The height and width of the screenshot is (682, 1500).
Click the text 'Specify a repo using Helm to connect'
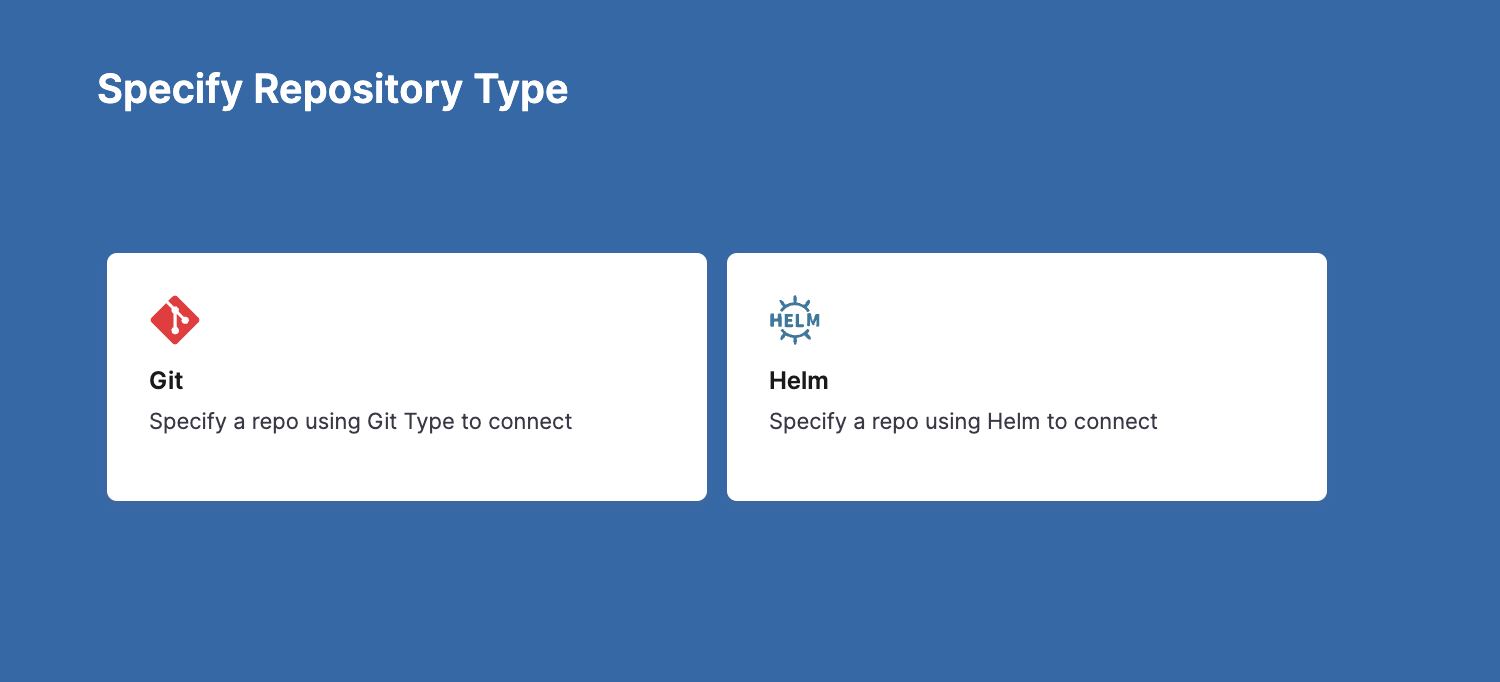point(962,421)
